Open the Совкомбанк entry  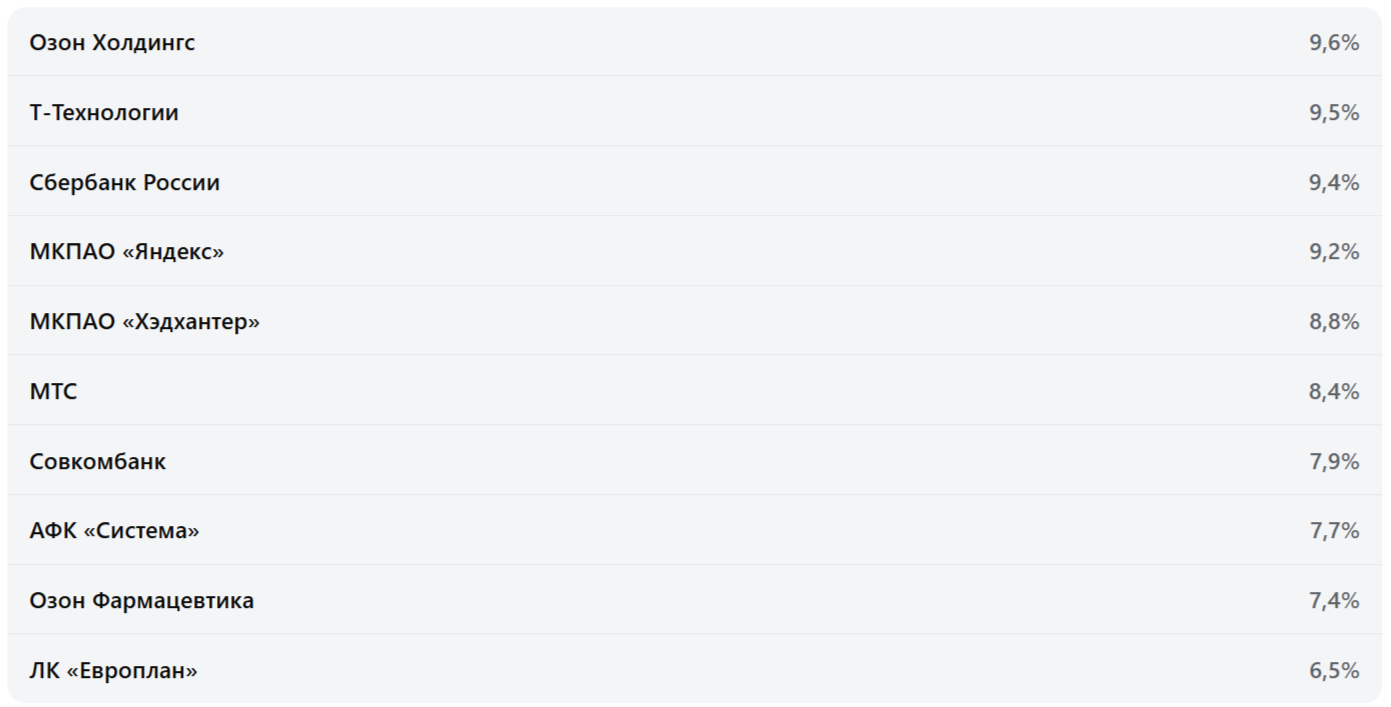tap(97, 461)
